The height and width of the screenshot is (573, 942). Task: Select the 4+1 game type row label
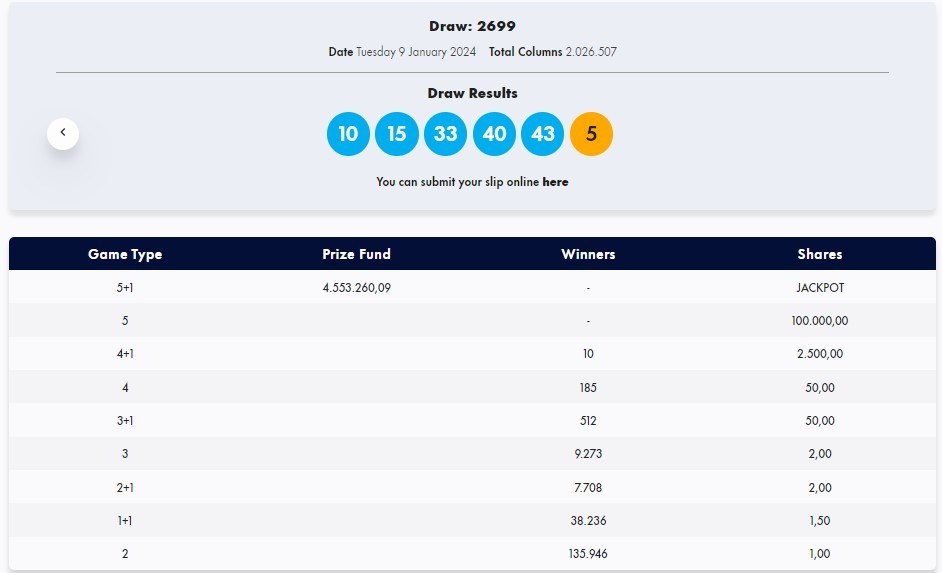pos(125,354)
